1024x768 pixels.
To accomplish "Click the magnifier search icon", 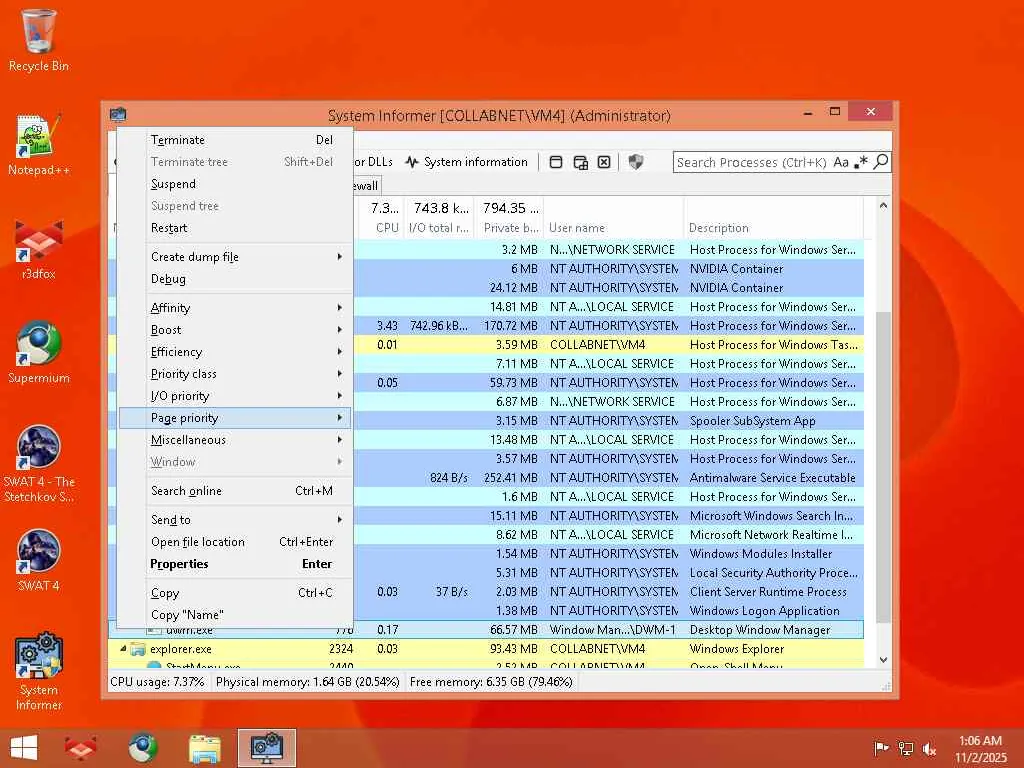I will click(880, 161).
